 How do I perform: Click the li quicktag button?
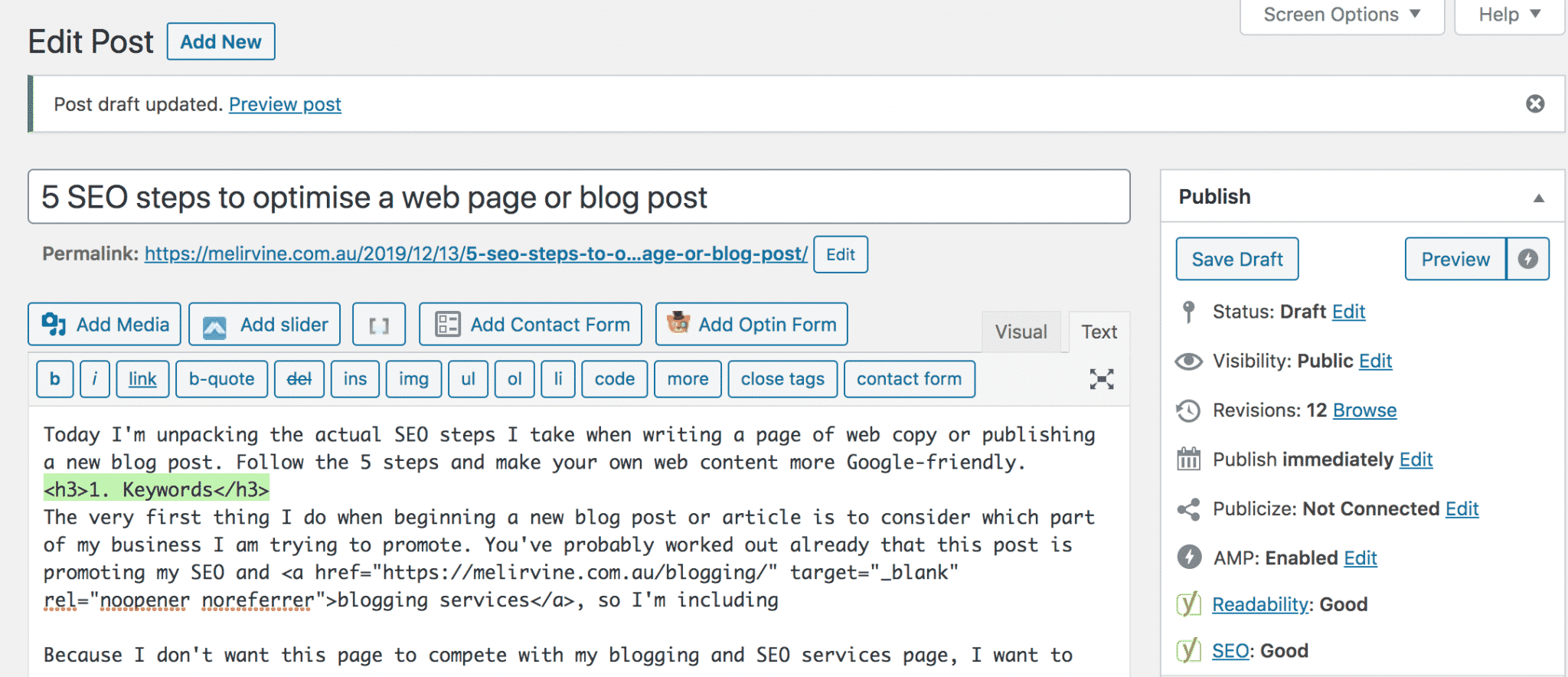pos(558,379)
